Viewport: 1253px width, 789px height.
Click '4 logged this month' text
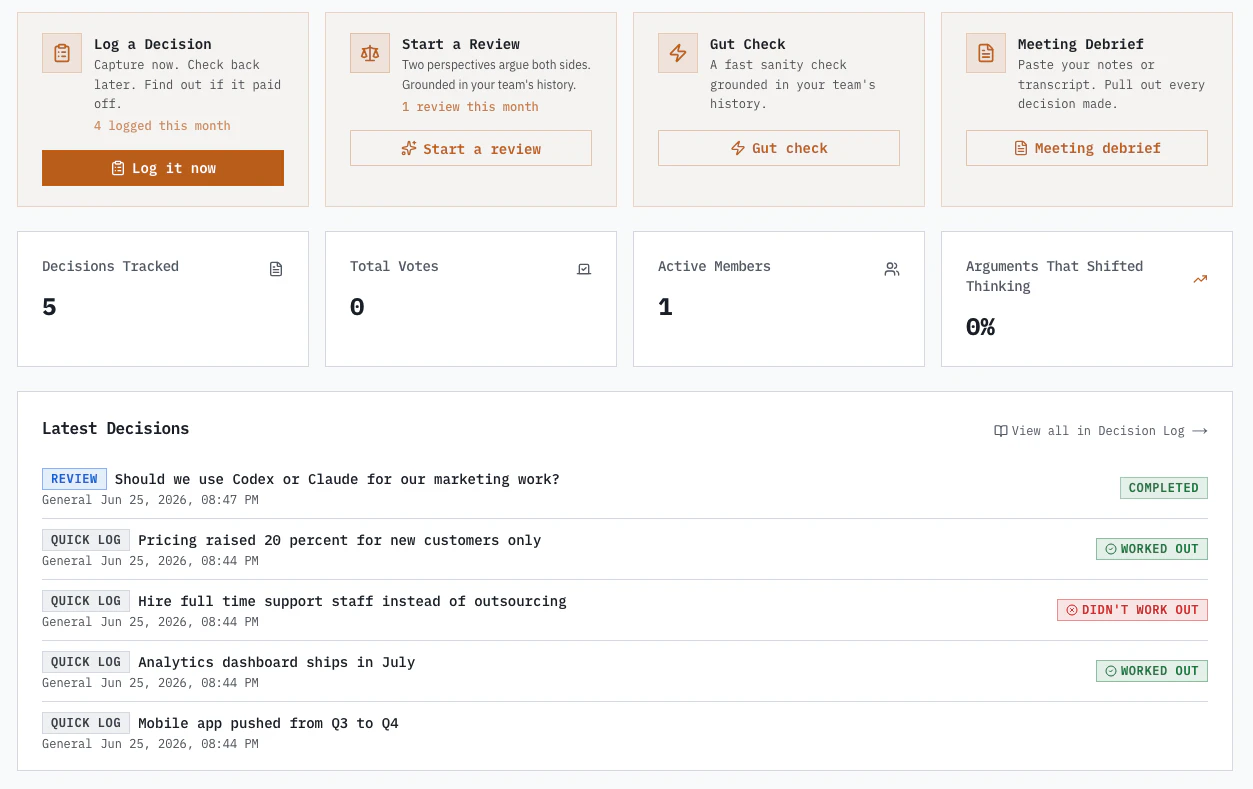point(162,126)
